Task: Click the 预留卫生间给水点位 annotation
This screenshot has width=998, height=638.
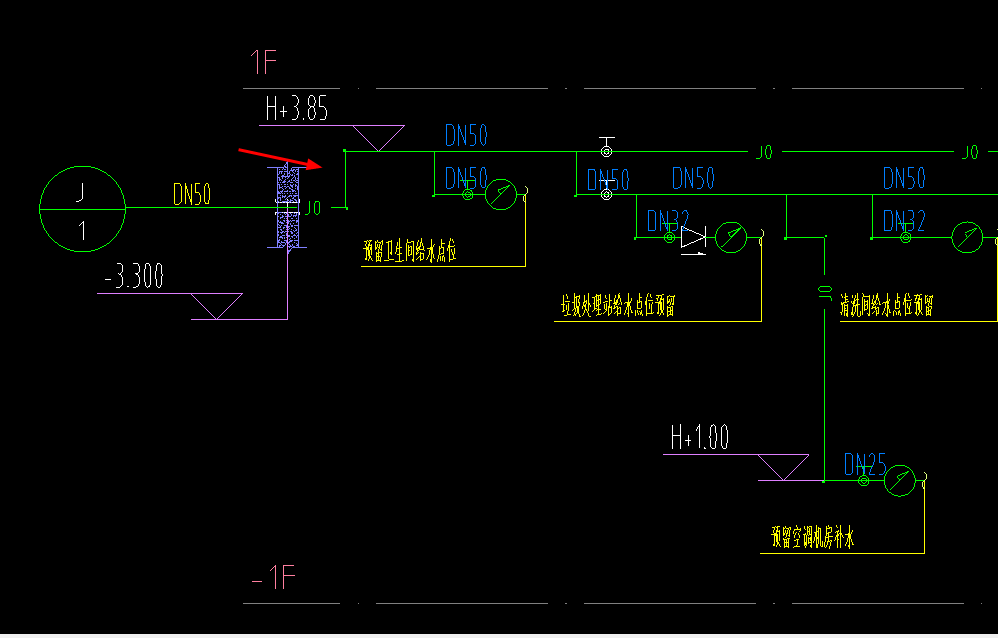Action: point(410,251)
